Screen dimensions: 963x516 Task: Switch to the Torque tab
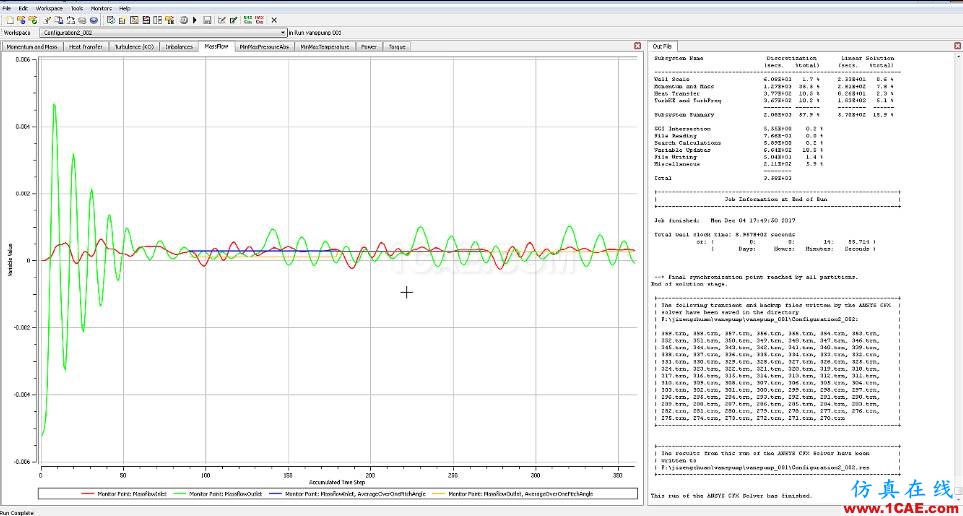coord(397,47)
